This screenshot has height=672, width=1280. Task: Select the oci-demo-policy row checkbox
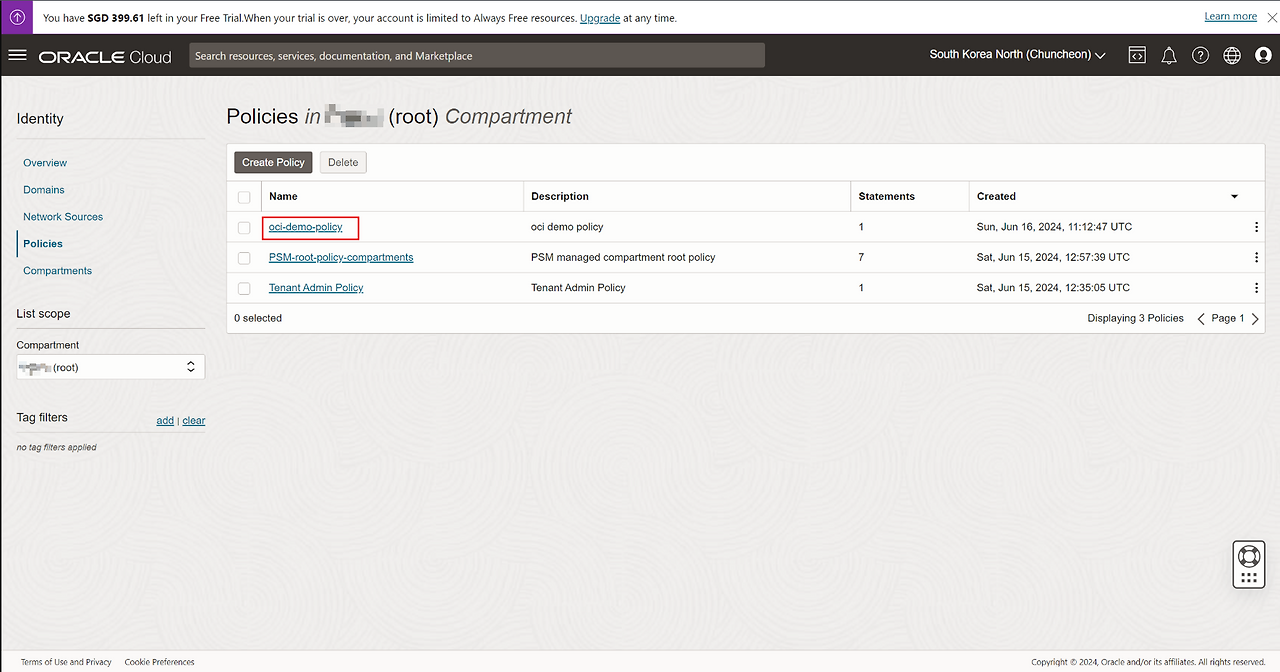click(x=244, y=228)
